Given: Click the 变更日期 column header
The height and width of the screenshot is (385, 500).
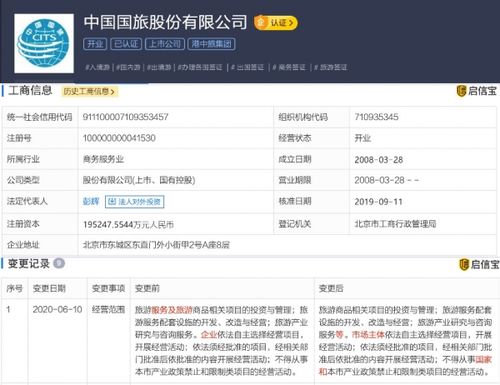Looking at the screenshot, I should (49, 288).
